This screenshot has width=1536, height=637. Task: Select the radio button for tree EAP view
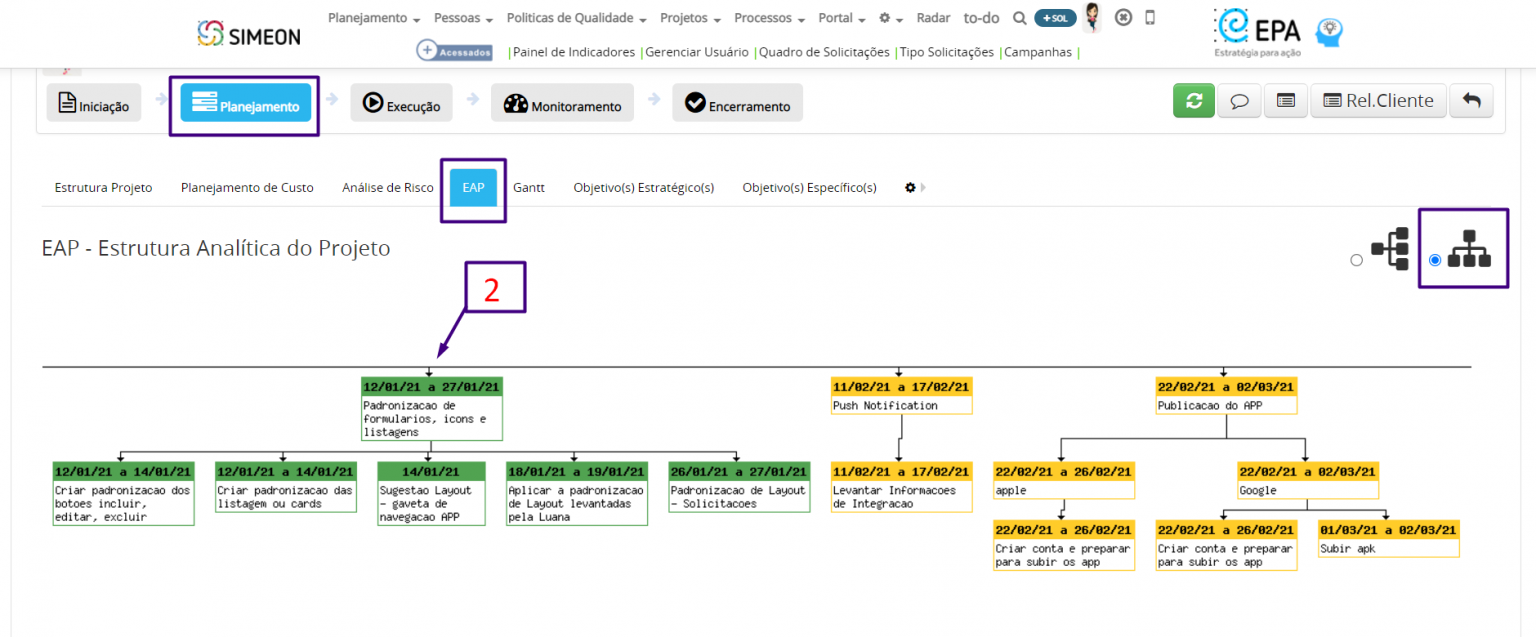pyautogui.click(x=1435, y=260)
